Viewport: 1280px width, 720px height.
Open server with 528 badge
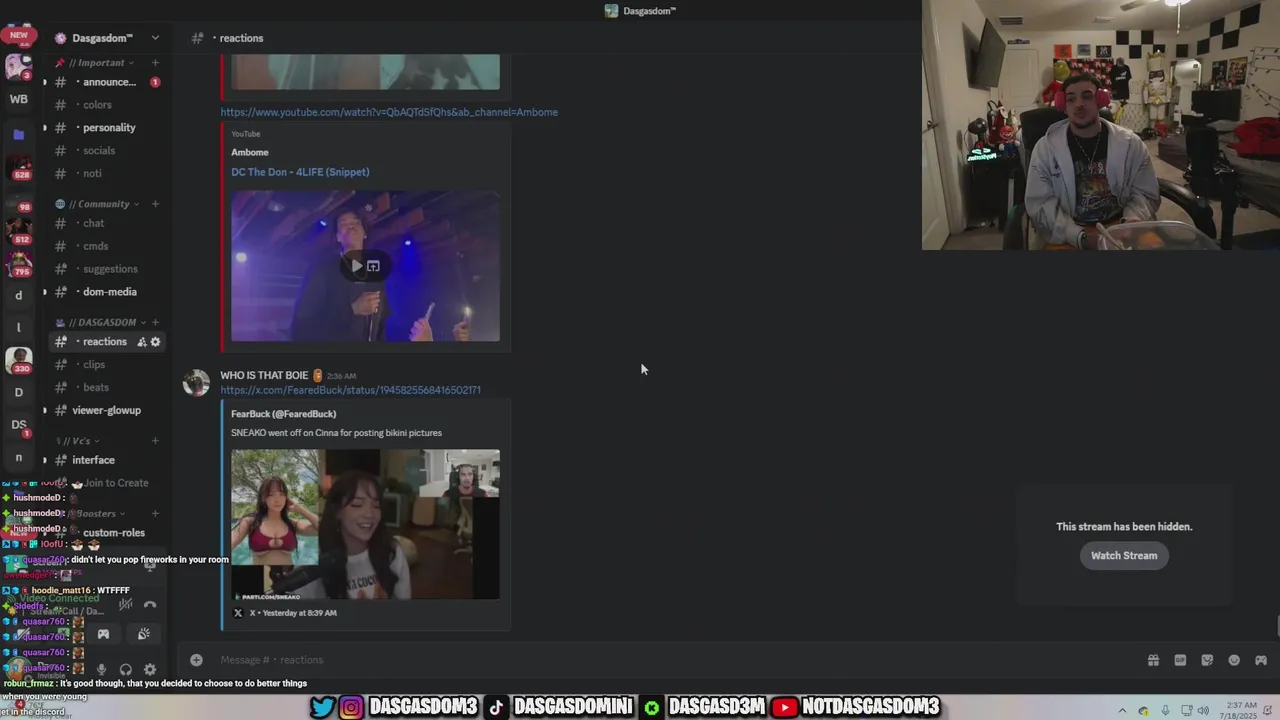pyautogui.click(x=18, y=168)
